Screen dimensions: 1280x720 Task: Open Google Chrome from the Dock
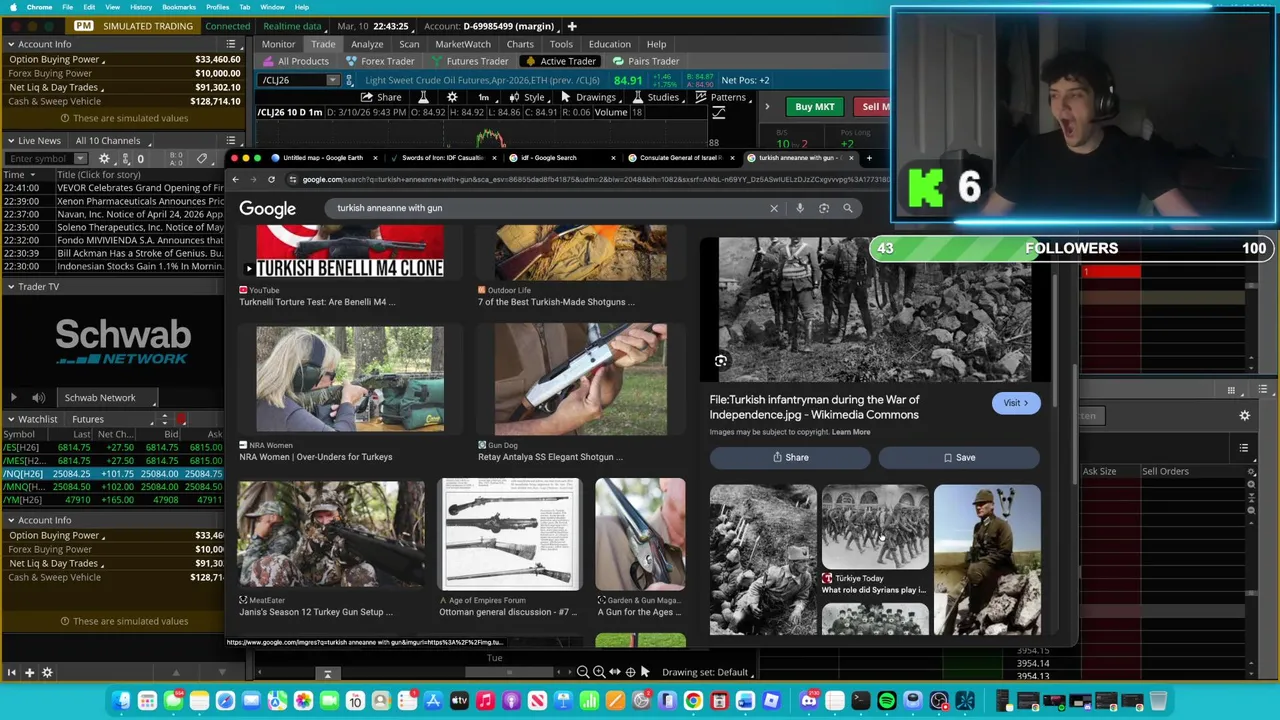[693, 701]
